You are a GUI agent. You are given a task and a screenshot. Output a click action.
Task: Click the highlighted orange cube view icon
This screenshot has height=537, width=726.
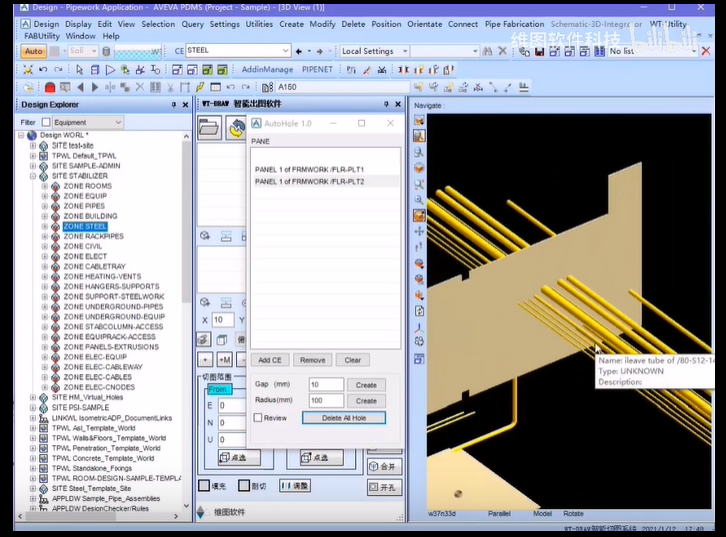419,215
